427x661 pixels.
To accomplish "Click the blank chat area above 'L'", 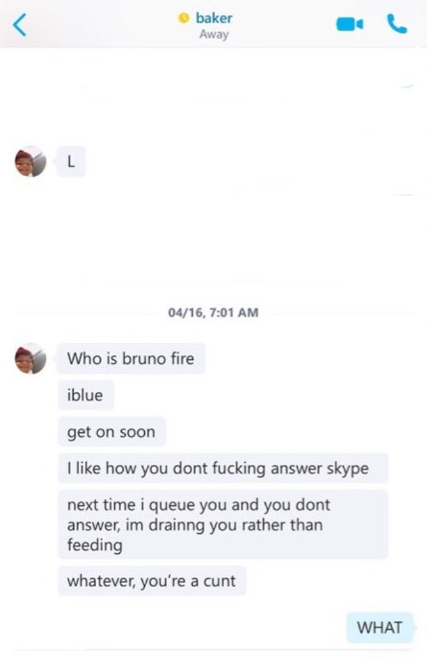I will (213, 97).
